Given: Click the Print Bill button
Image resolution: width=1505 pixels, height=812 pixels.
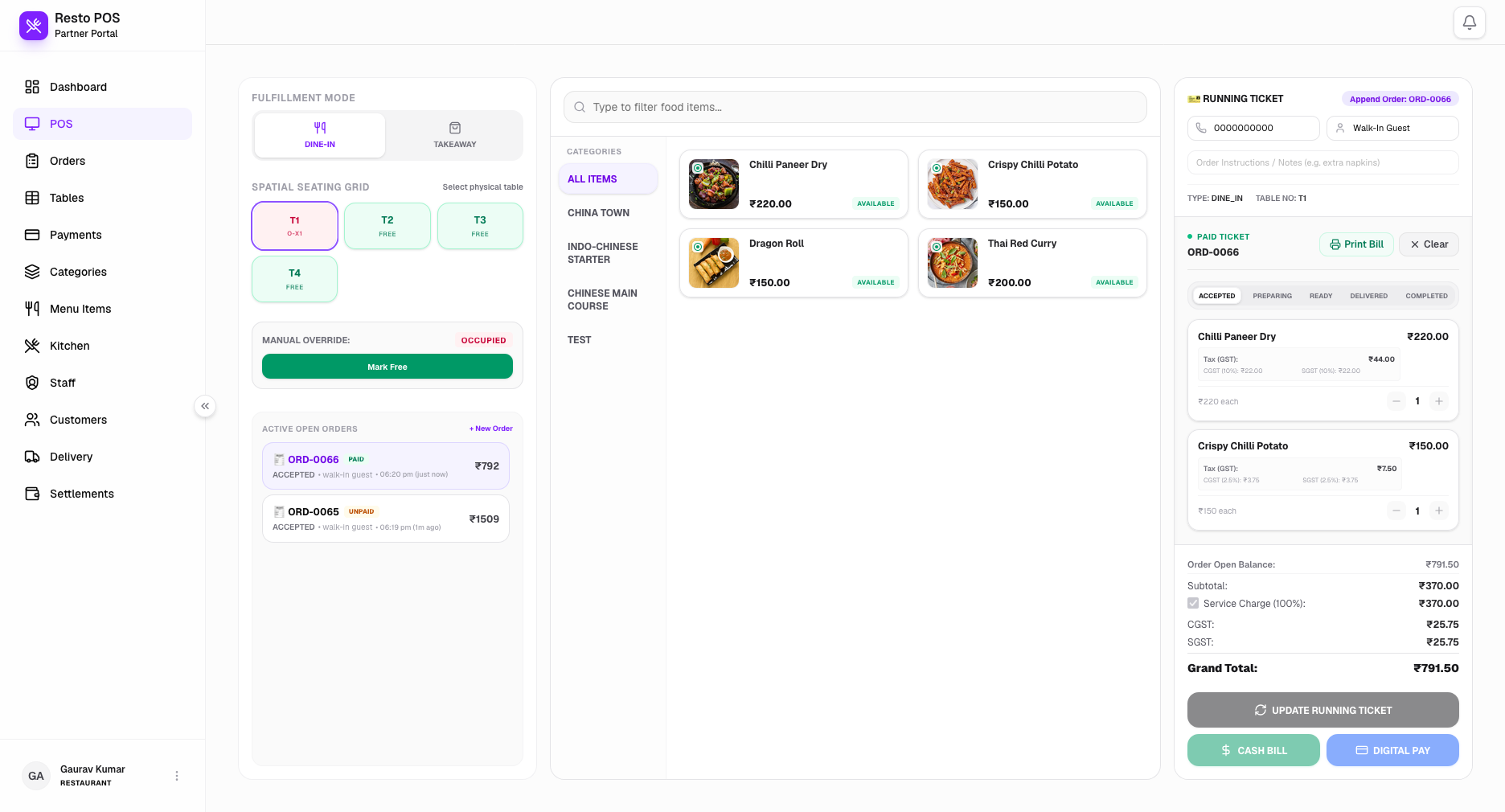Looking at the screenshot, I should coord(1356,244).
